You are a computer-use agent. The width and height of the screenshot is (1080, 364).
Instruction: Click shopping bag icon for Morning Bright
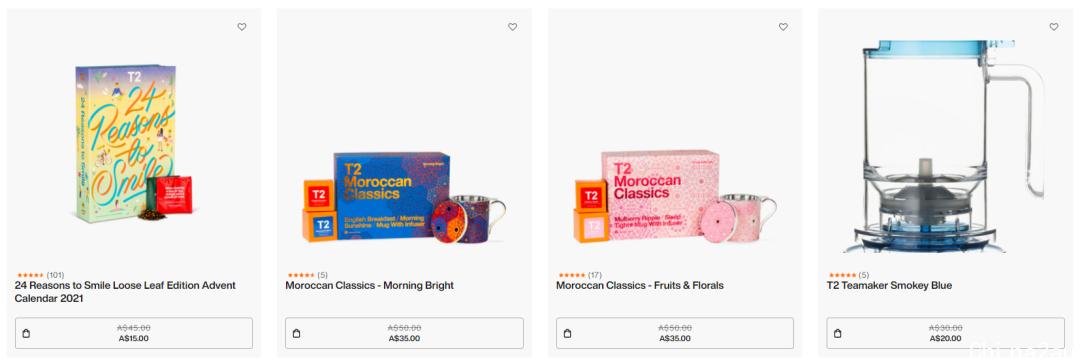(296, 334)
